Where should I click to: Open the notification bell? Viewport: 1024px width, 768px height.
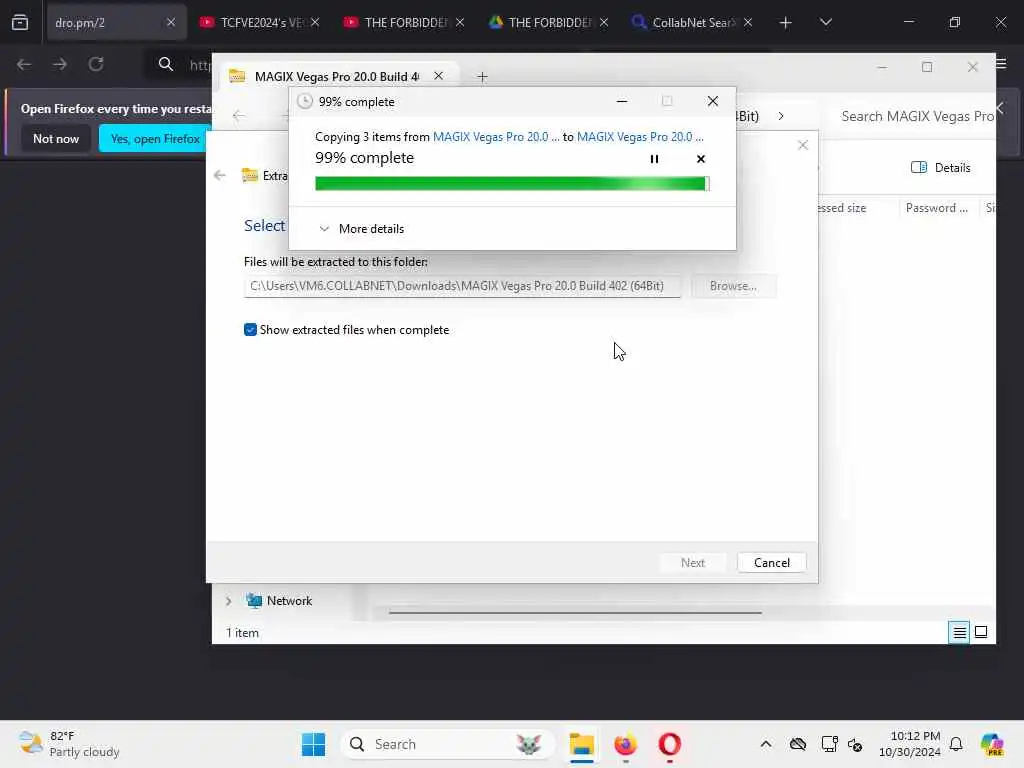pyautogui.click(x=956, y=744)
